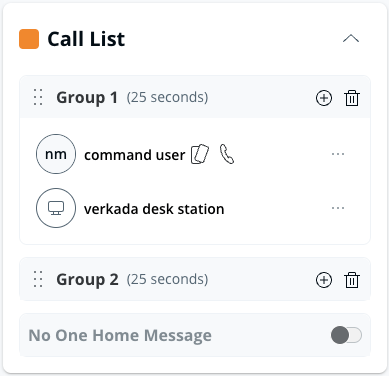Click the Group 1 25 seconds duration
This screenshot has height=376, width=389.
tap(167, 97)
